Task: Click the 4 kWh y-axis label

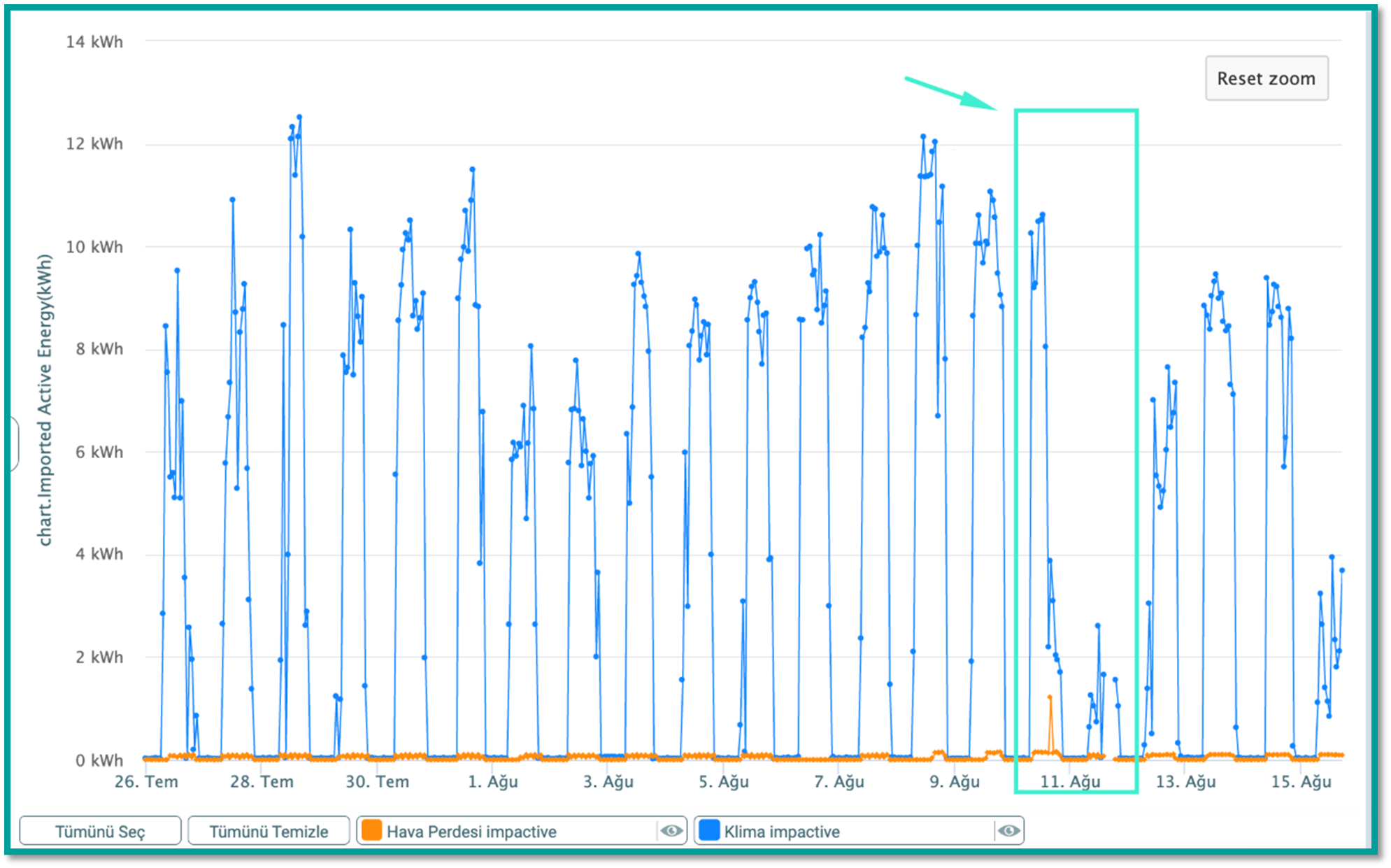Action: click(99, 554)
